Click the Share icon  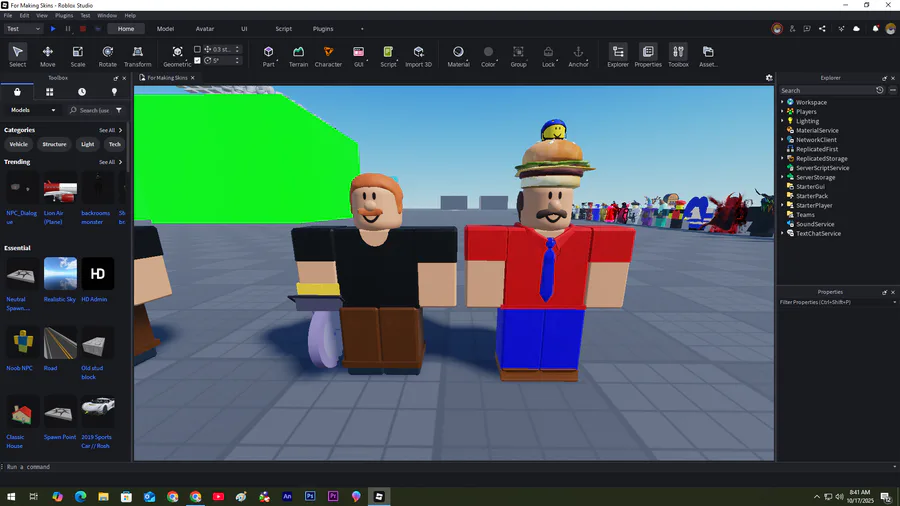coord(822,29)
